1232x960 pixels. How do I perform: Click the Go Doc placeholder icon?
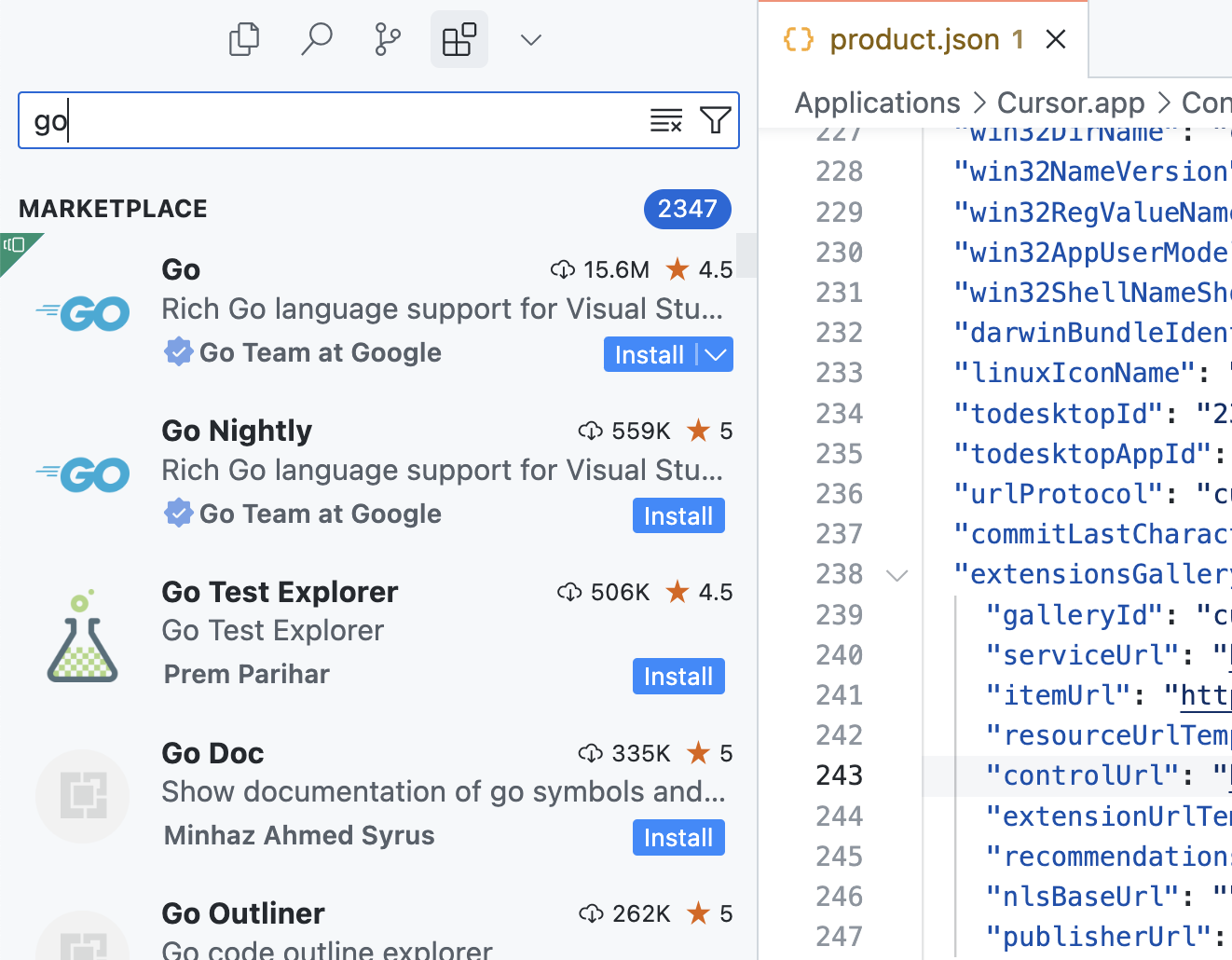point(83,796)
